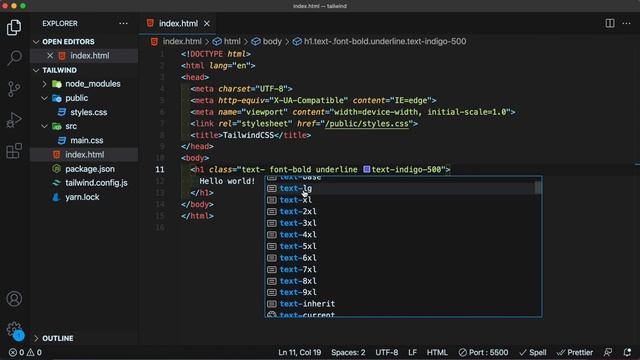Click the indigo color swatch before text-indigo-500
640x360 pixels.
click(x=367, y=169)
